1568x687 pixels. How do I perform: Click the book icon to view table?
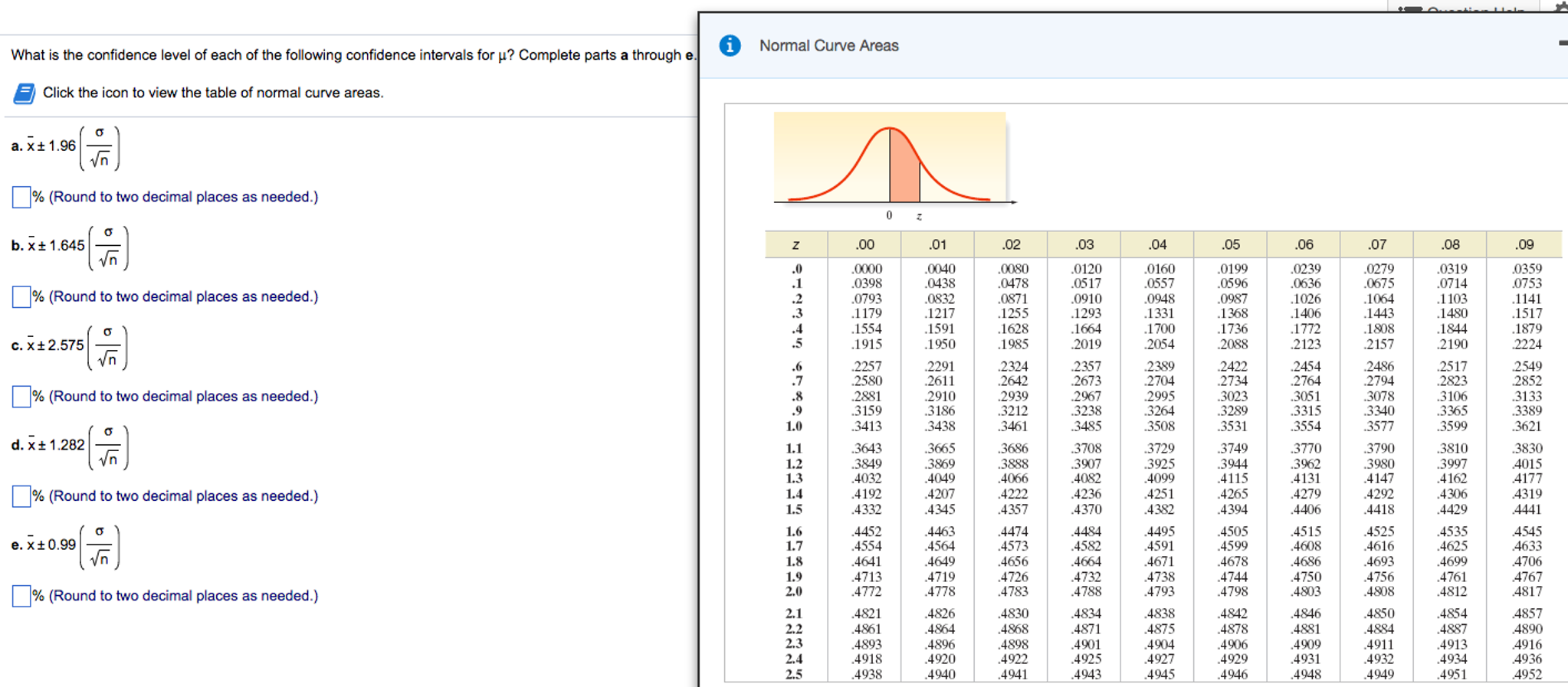pyautogui.click(x=24, y=93)
